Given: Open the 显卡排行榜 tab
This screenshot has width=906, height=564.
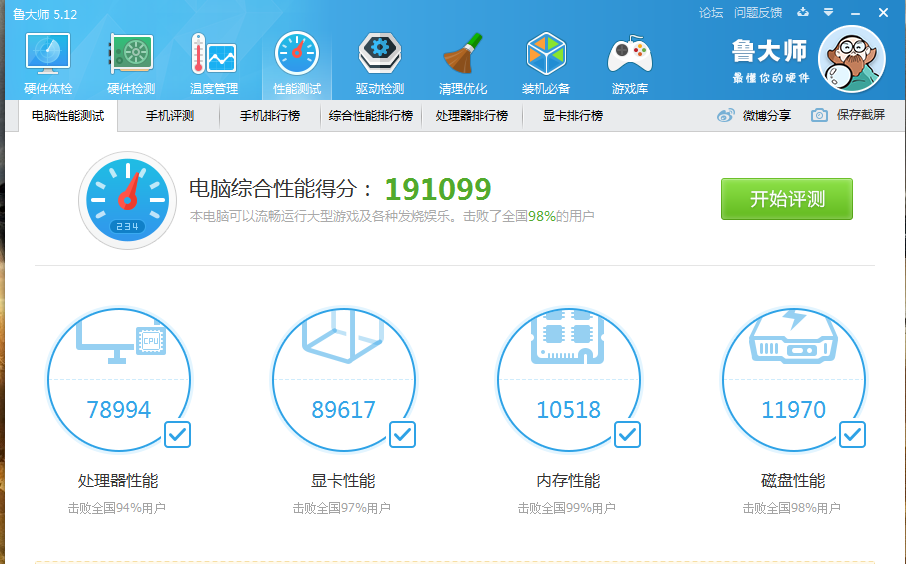Looking at the screenshot, I should click(572, 116).
